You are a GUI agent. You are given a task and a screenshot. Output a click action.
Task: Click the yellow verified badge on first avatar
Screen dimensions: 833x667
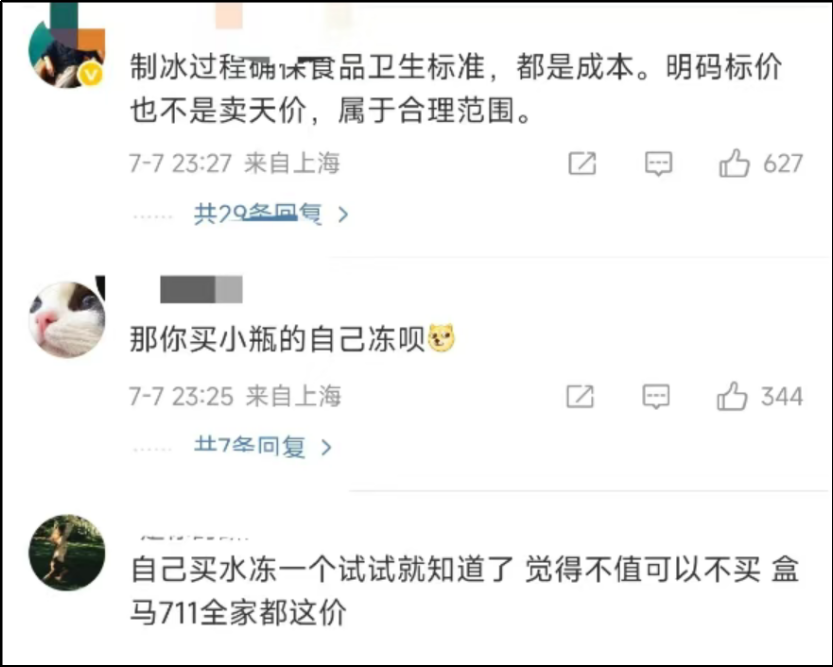(x=91, y=75)
